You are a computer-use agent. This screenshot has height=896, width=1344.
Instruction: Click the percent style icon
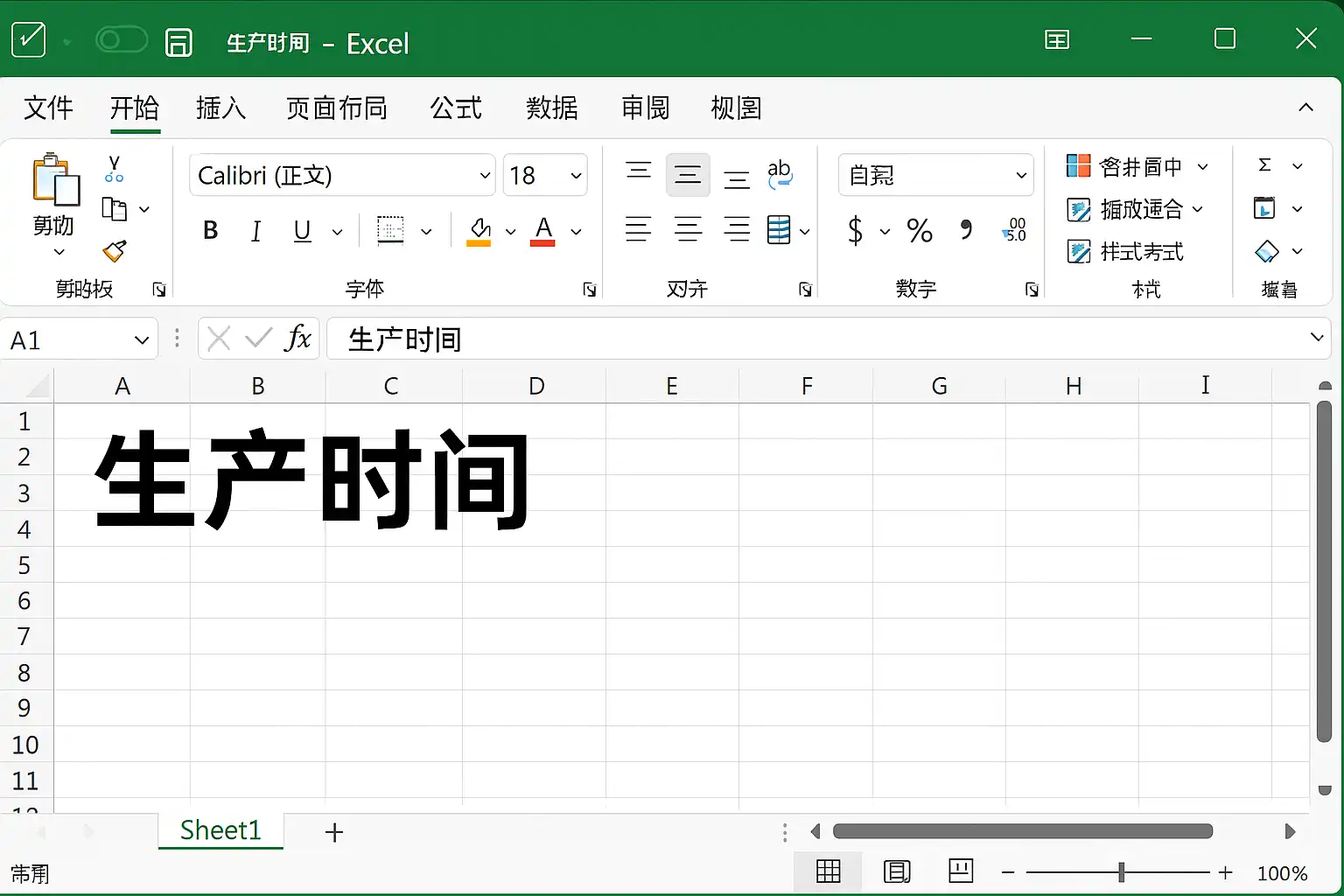click(920, 231)
